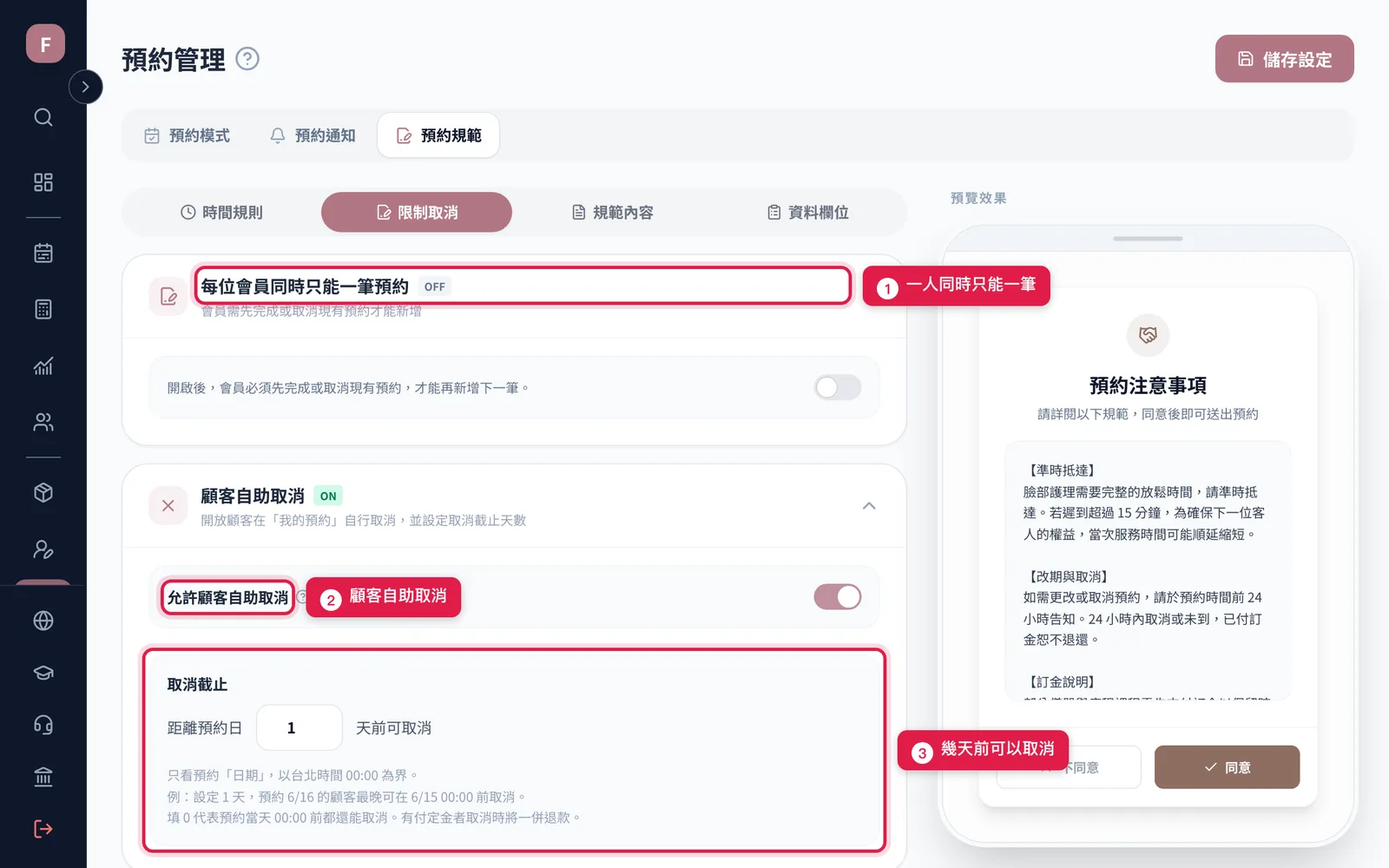Click the edit icon of 每位會員同時只能一筆預約 card
This screenshot has width=1389, height=868.
click(168, 297)
